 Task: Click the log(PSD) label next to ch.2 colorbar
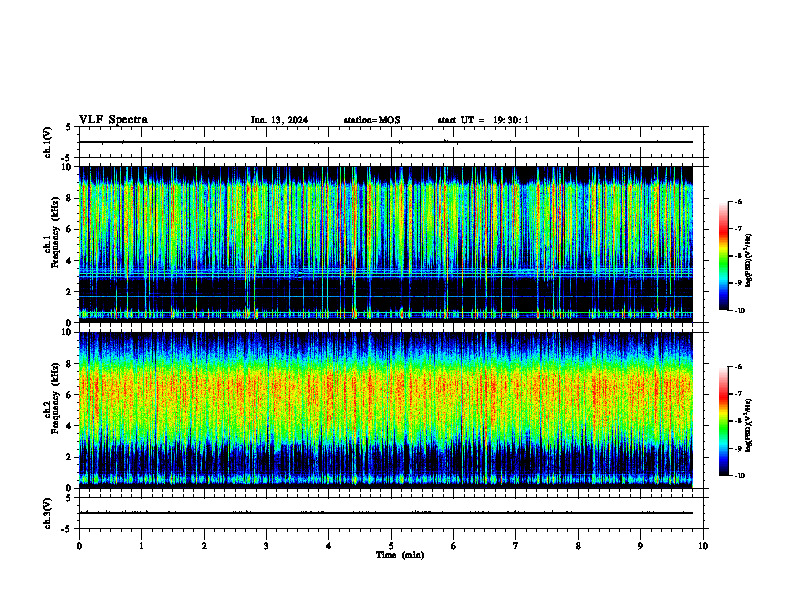click(x=749, y=426)
